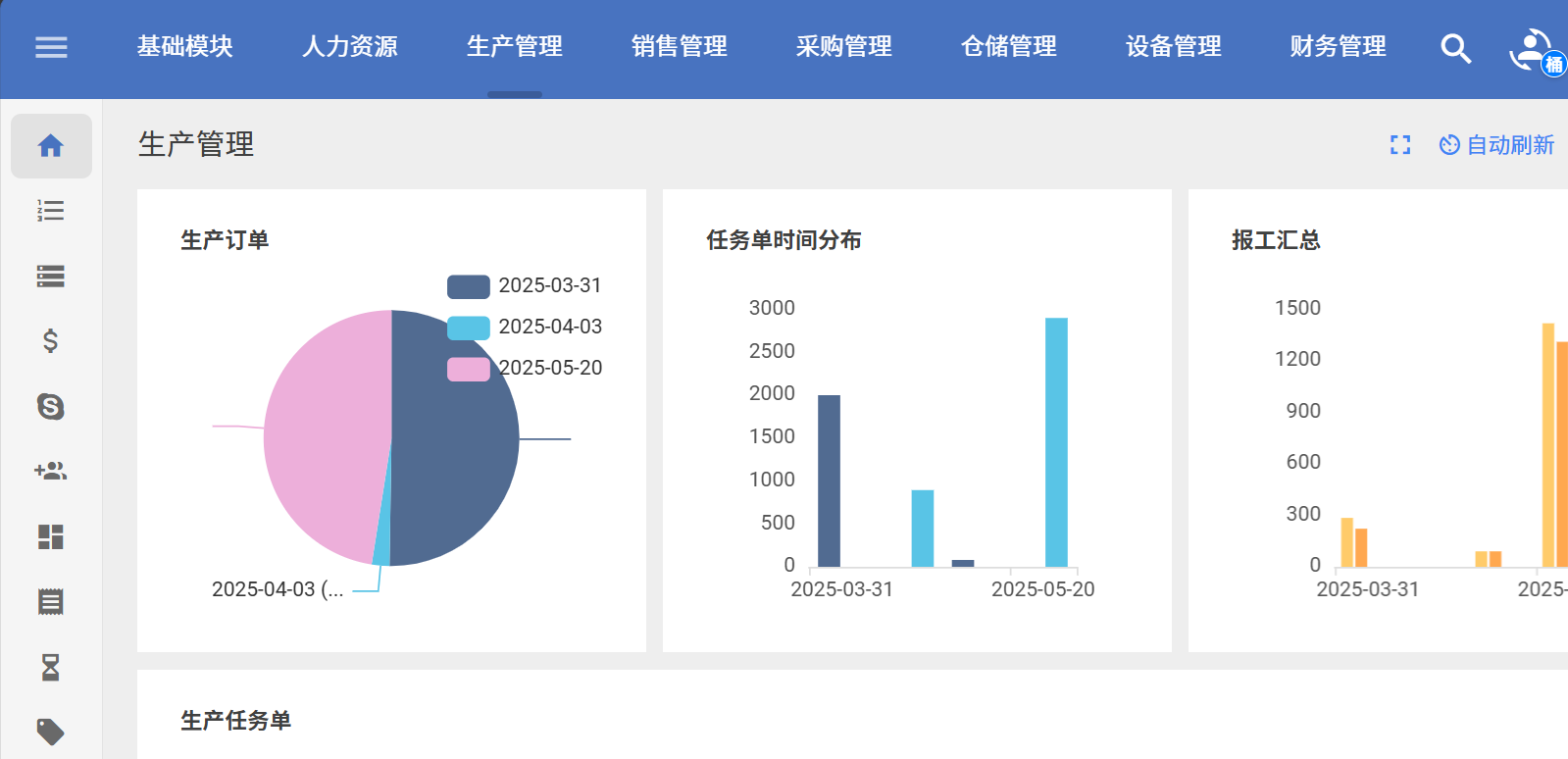Open the storage rows icon in the sidebar
Image resolution: width=1568 pixels, height=759 pixels.
tap(51, 277)
